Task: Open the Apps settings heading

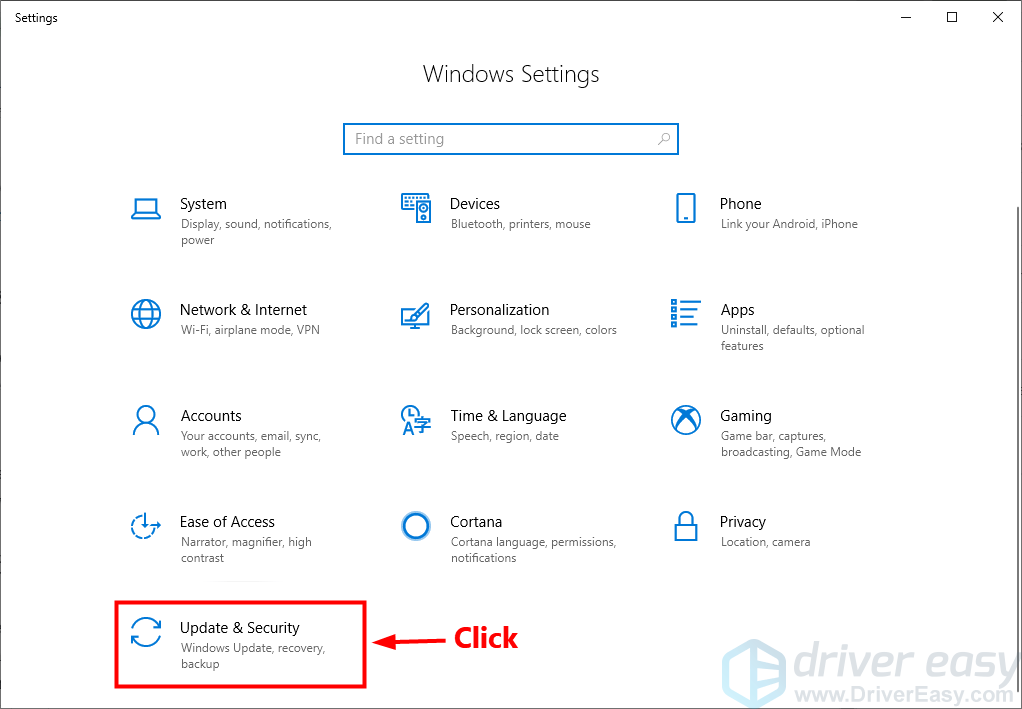Action: (737, 310)
